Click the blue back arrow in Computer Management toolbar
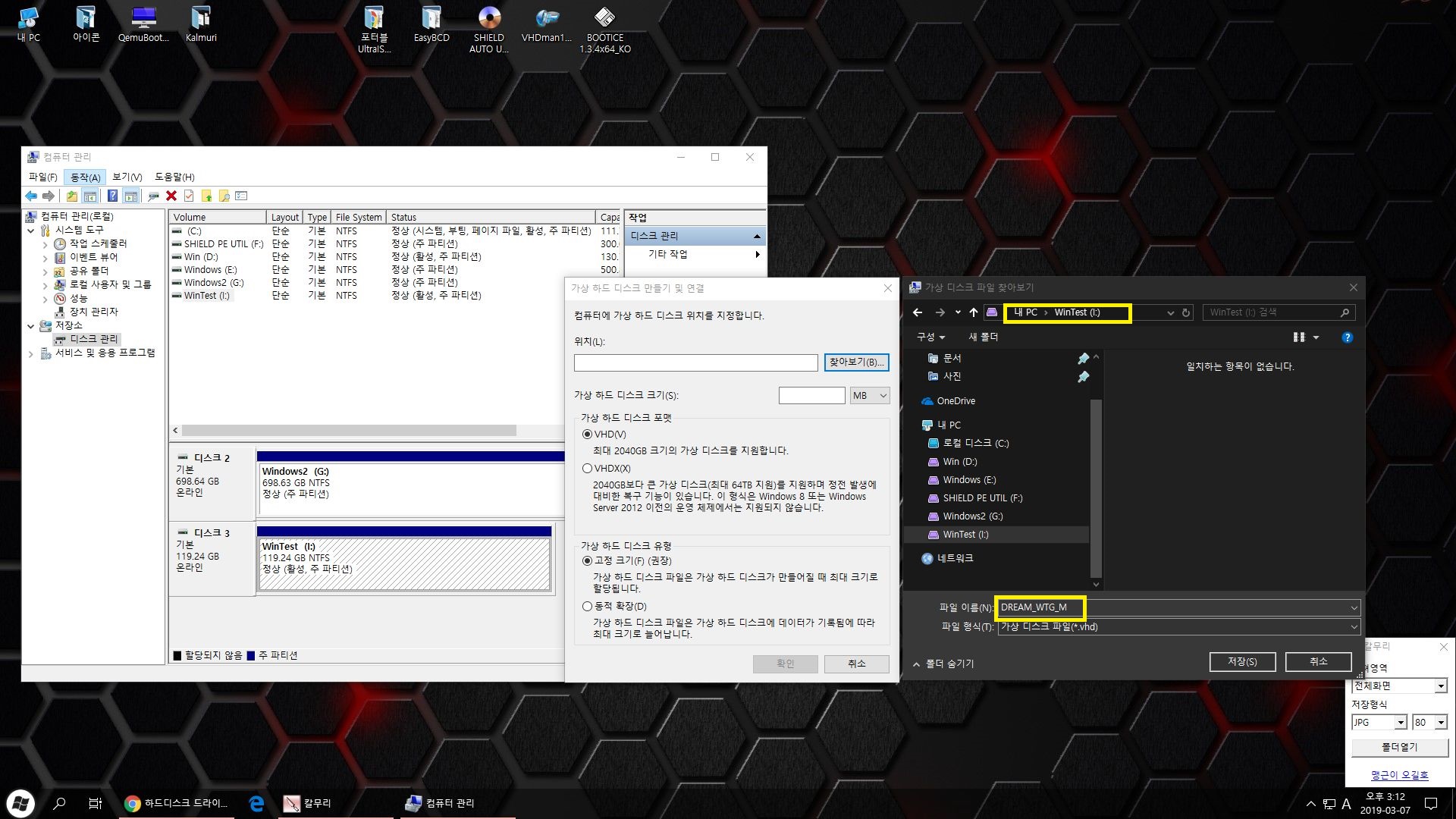This screenshot has width=1456, height=819. [x=31, y=196]
